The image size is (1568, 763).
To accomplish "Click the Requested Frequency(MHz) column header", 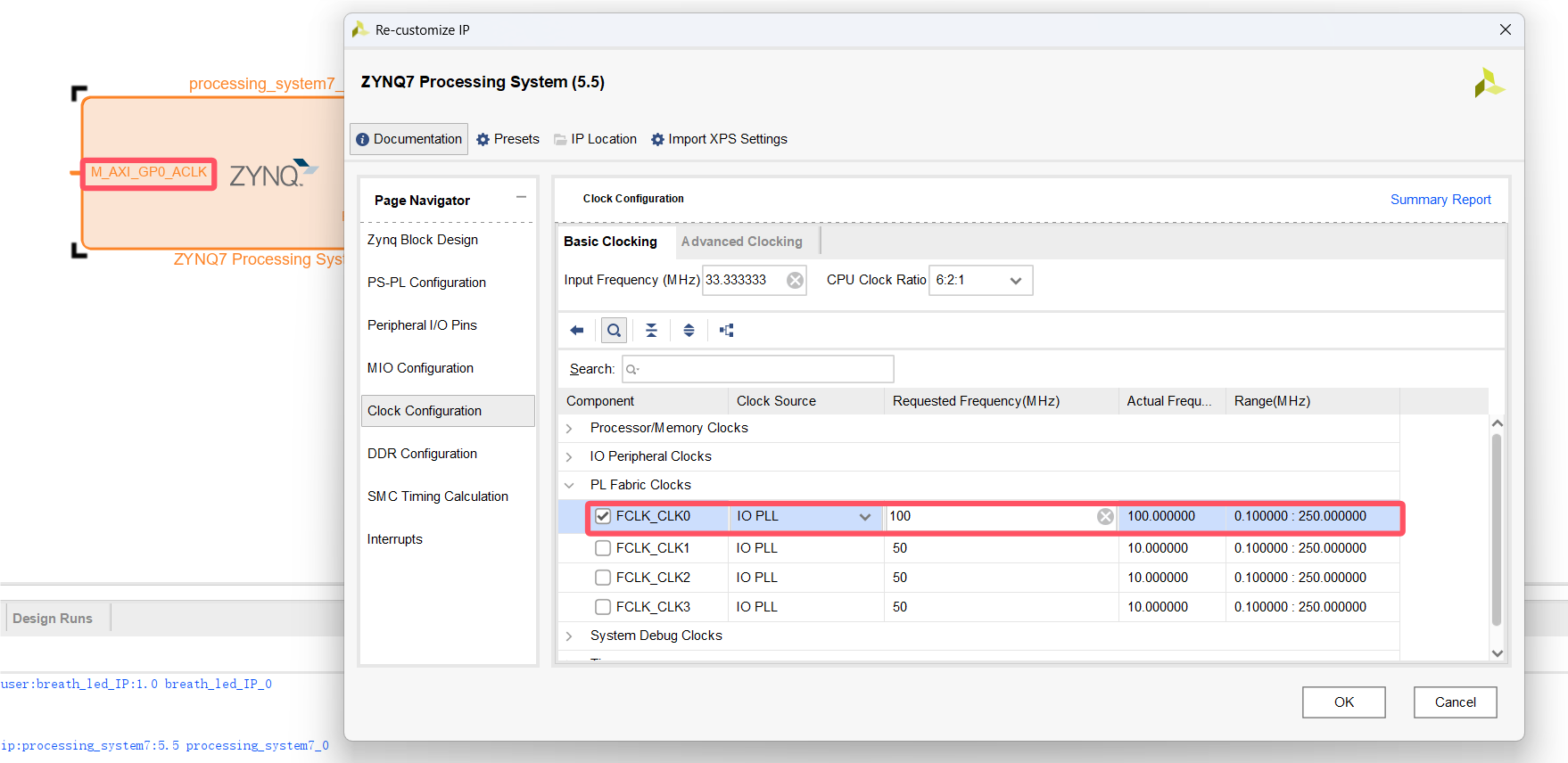I will coord(1002,401).
